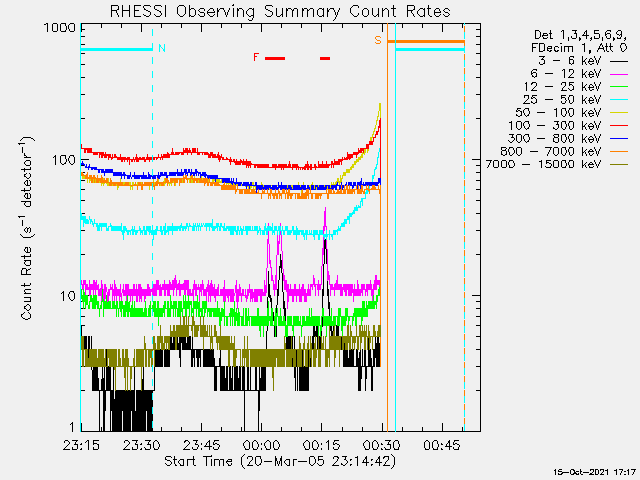This screenshot has width=640, height=480.
Task: Click the green 12-25 keV legend line
Action: click(619, 87)
